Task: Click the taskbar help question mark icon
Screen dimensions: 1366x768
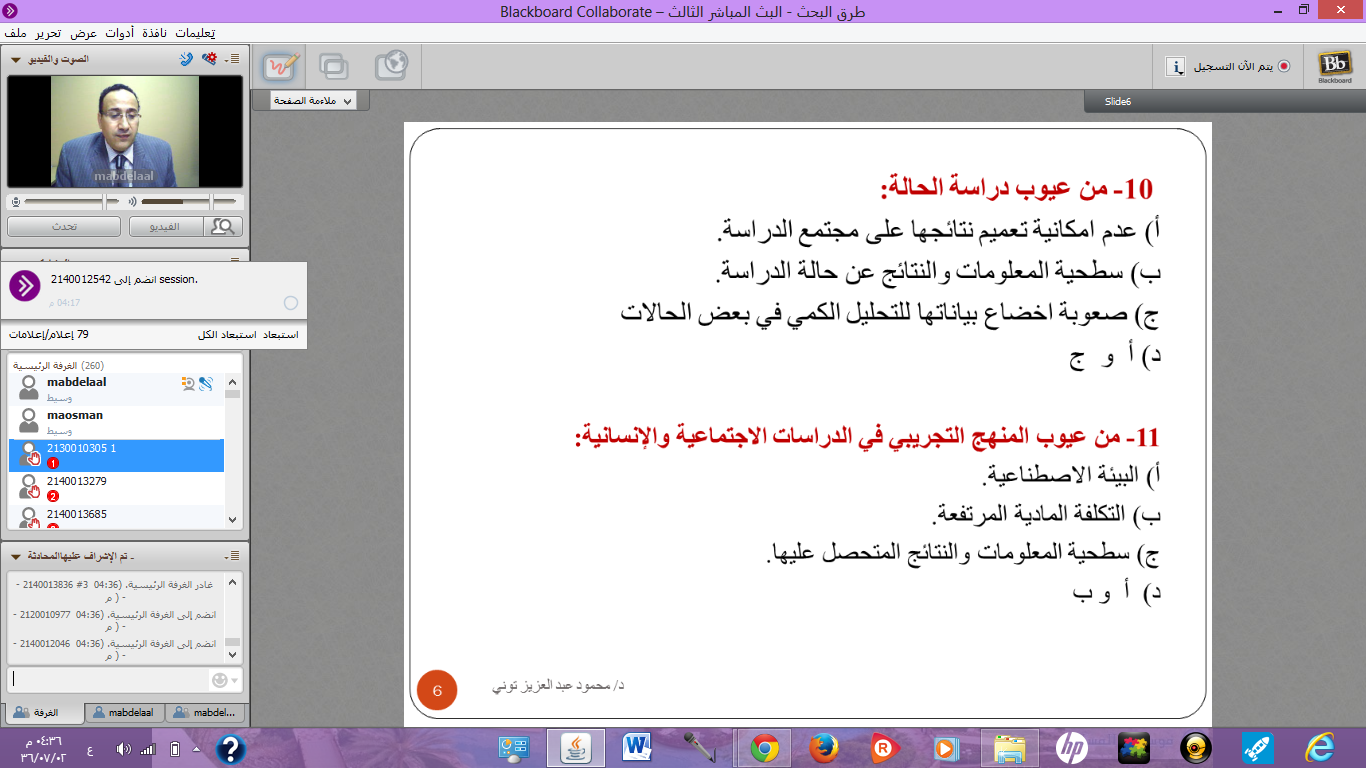Action: [x=231, y=748]
